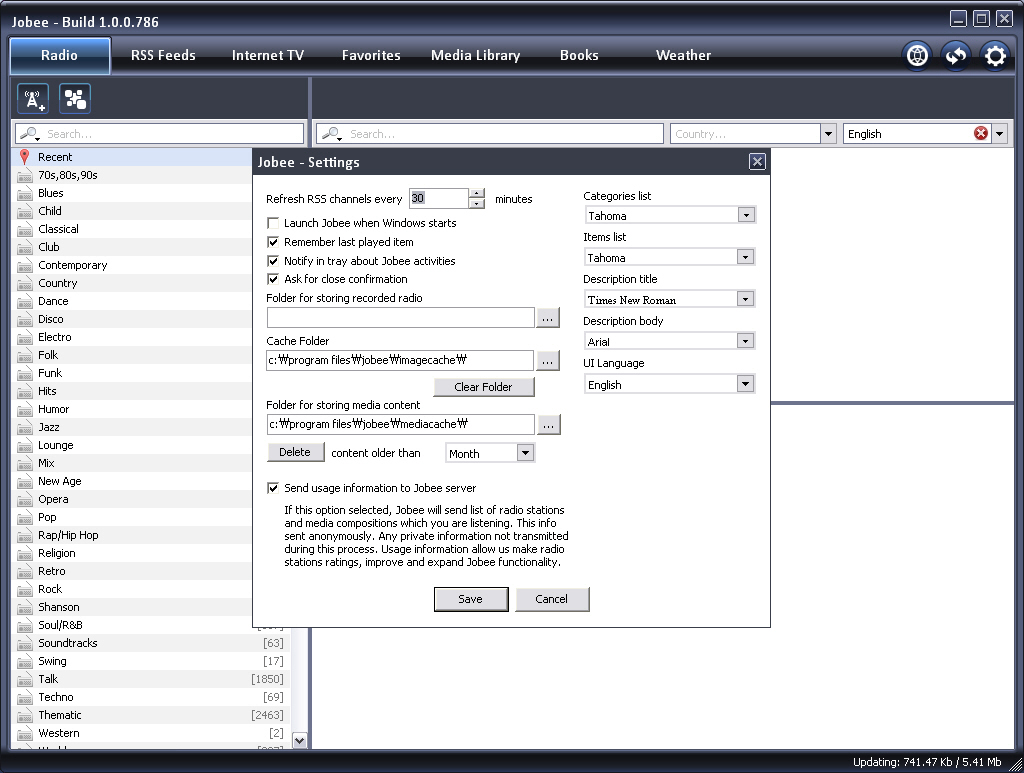
Task: Uncheck Remember last played item
Action: (x=273, y=242)
